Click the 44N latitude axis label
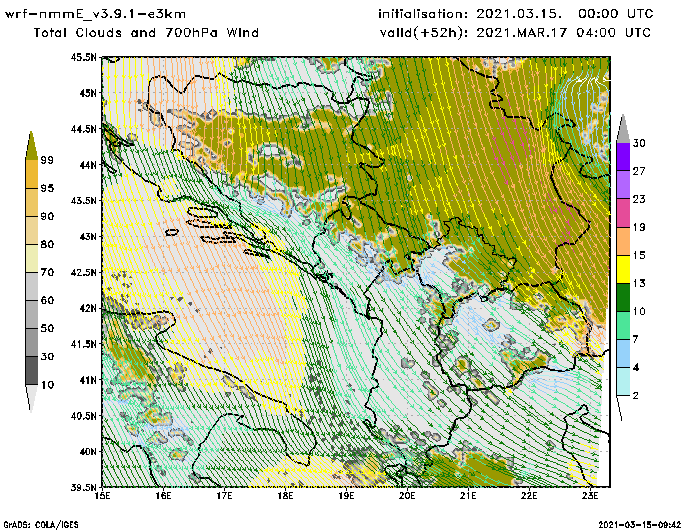 pos(88,165)
